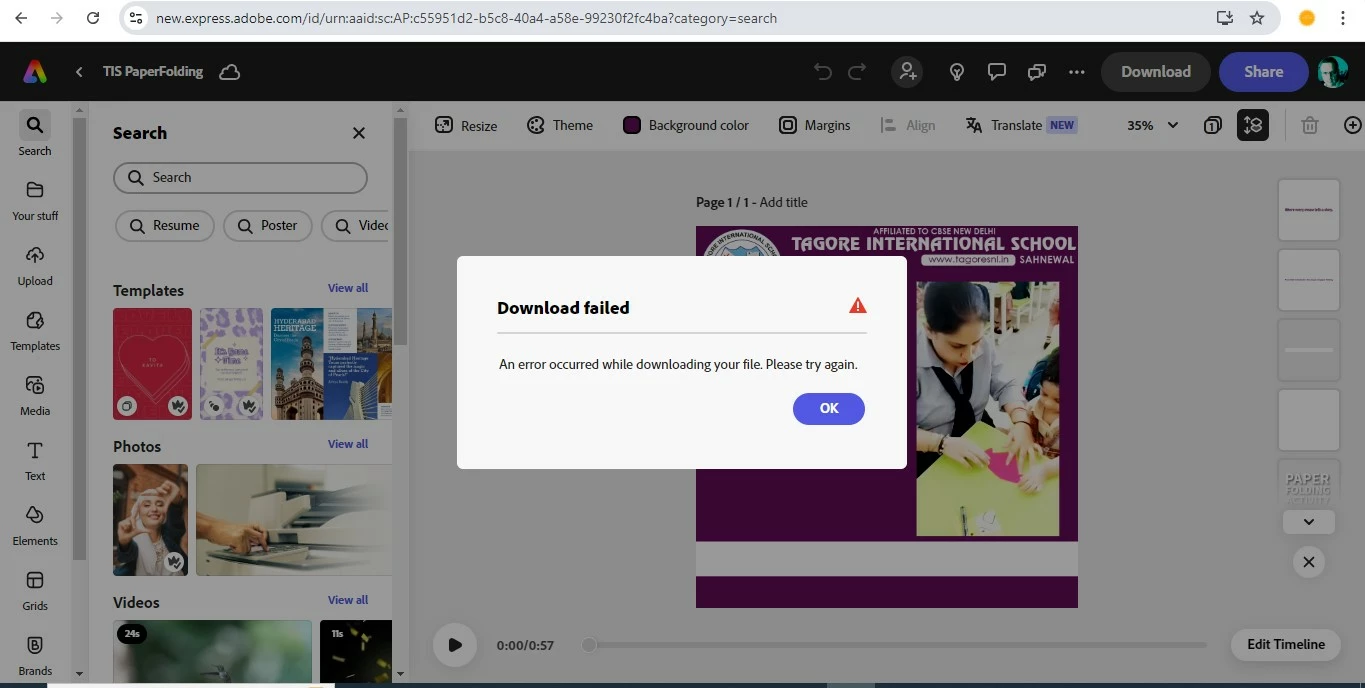View all Templates link
The image size is (1365, 688).
coord(348,288)
